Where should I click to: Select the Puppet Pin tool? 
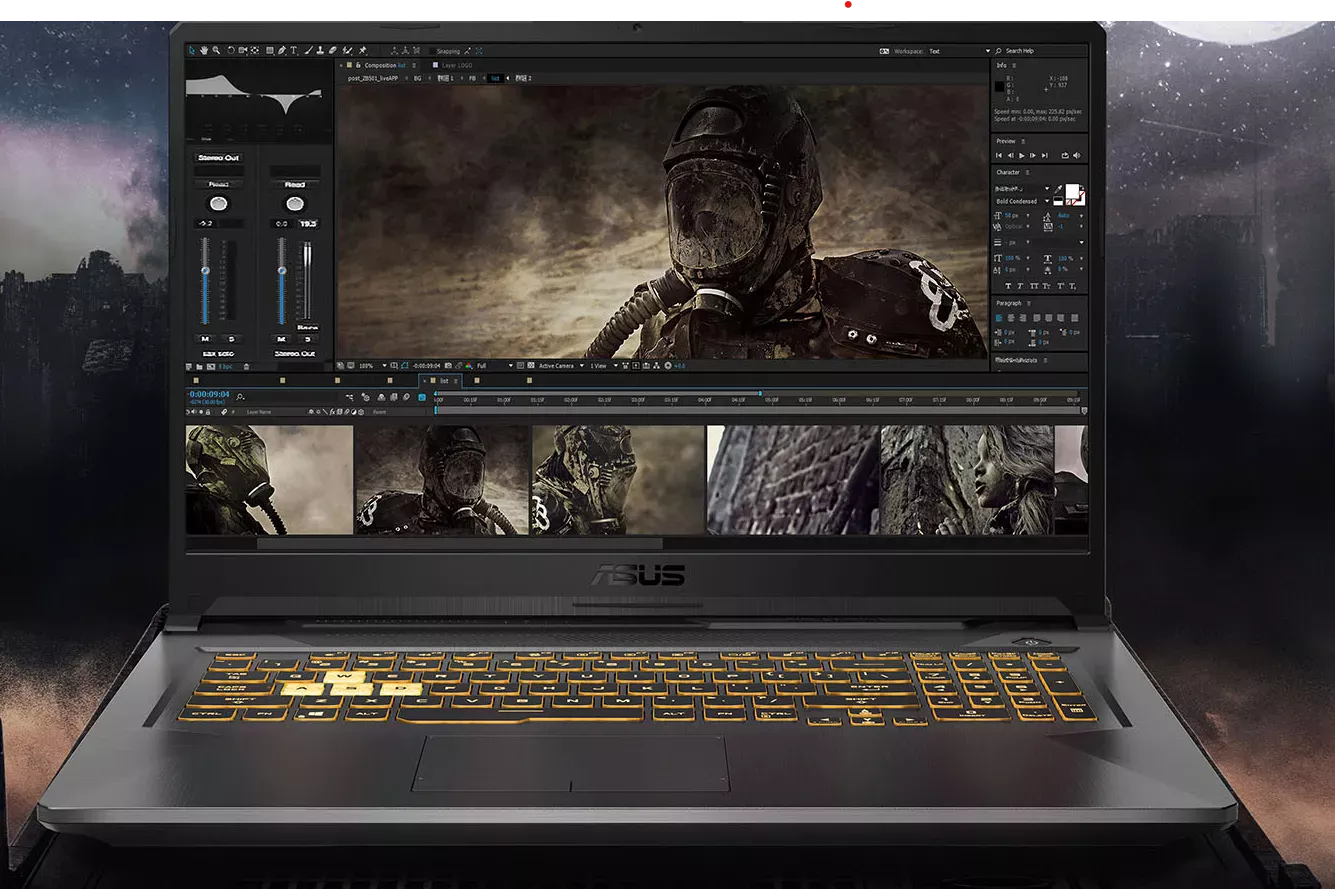pyautogui.click(x=362, y=50)
